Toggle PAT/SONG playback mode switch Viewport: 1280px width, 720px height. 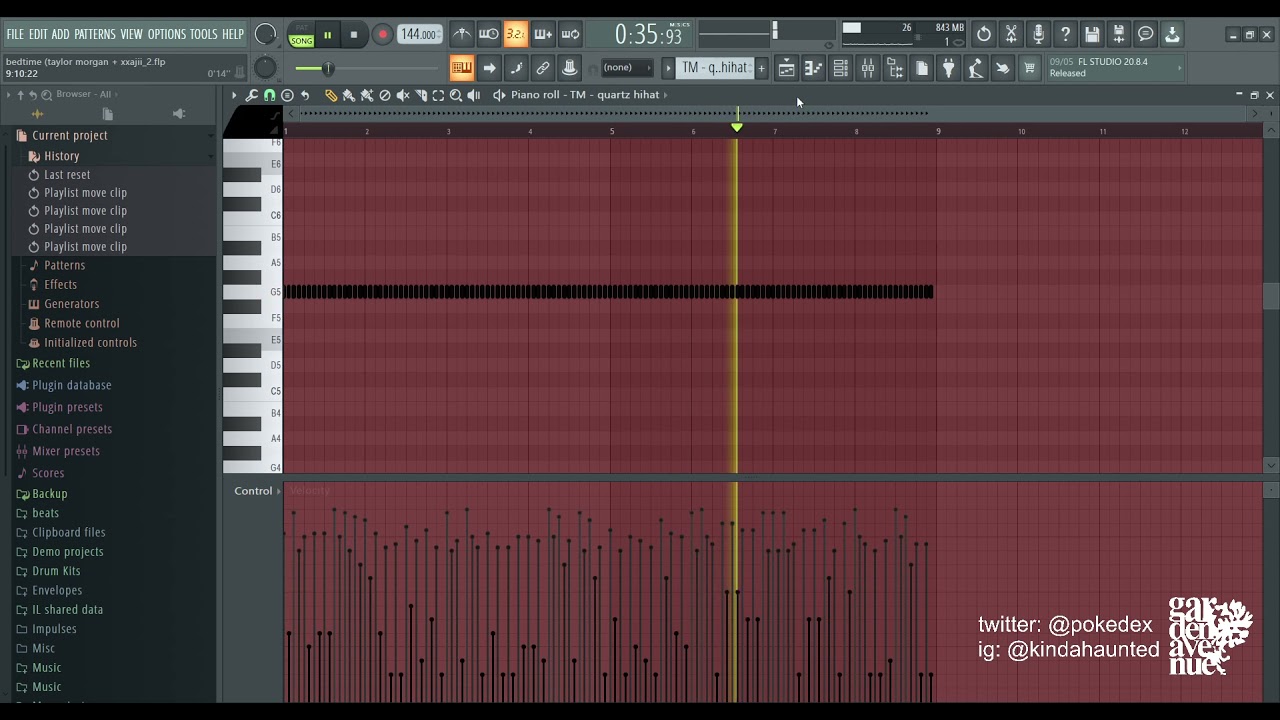[x=301, y=36]
